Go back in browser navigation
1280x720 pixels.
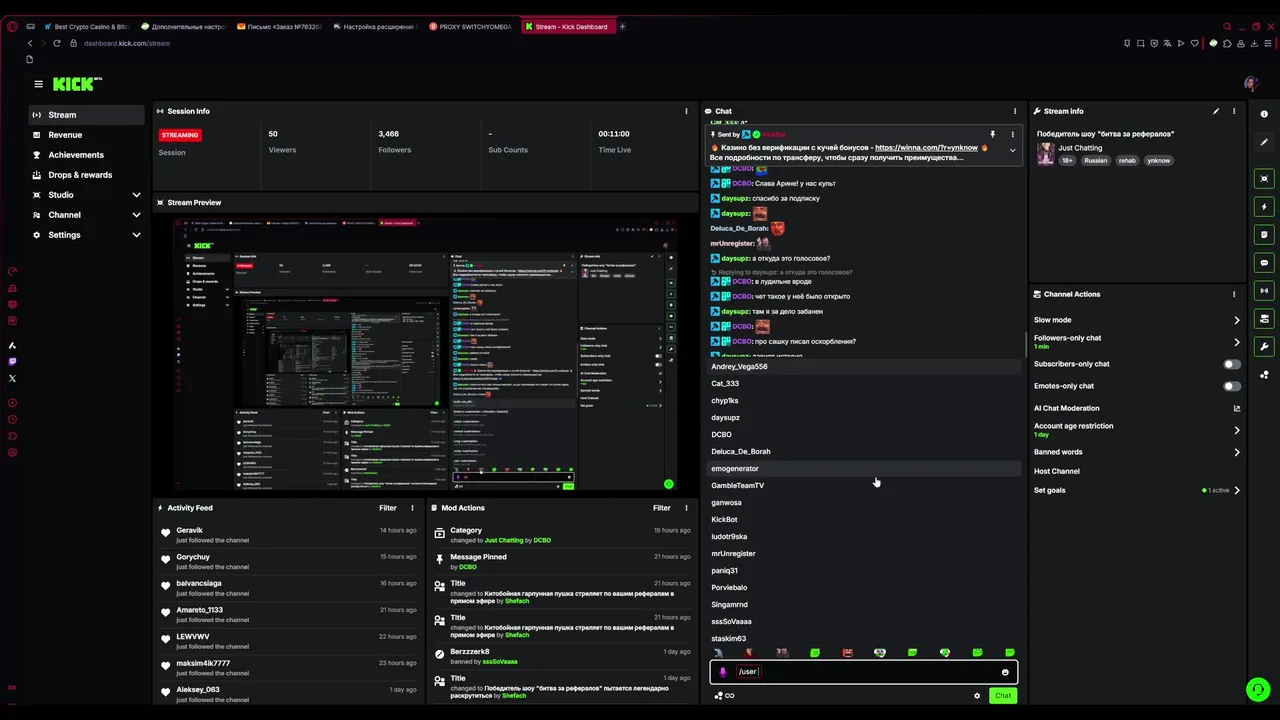tap(30, 43)
